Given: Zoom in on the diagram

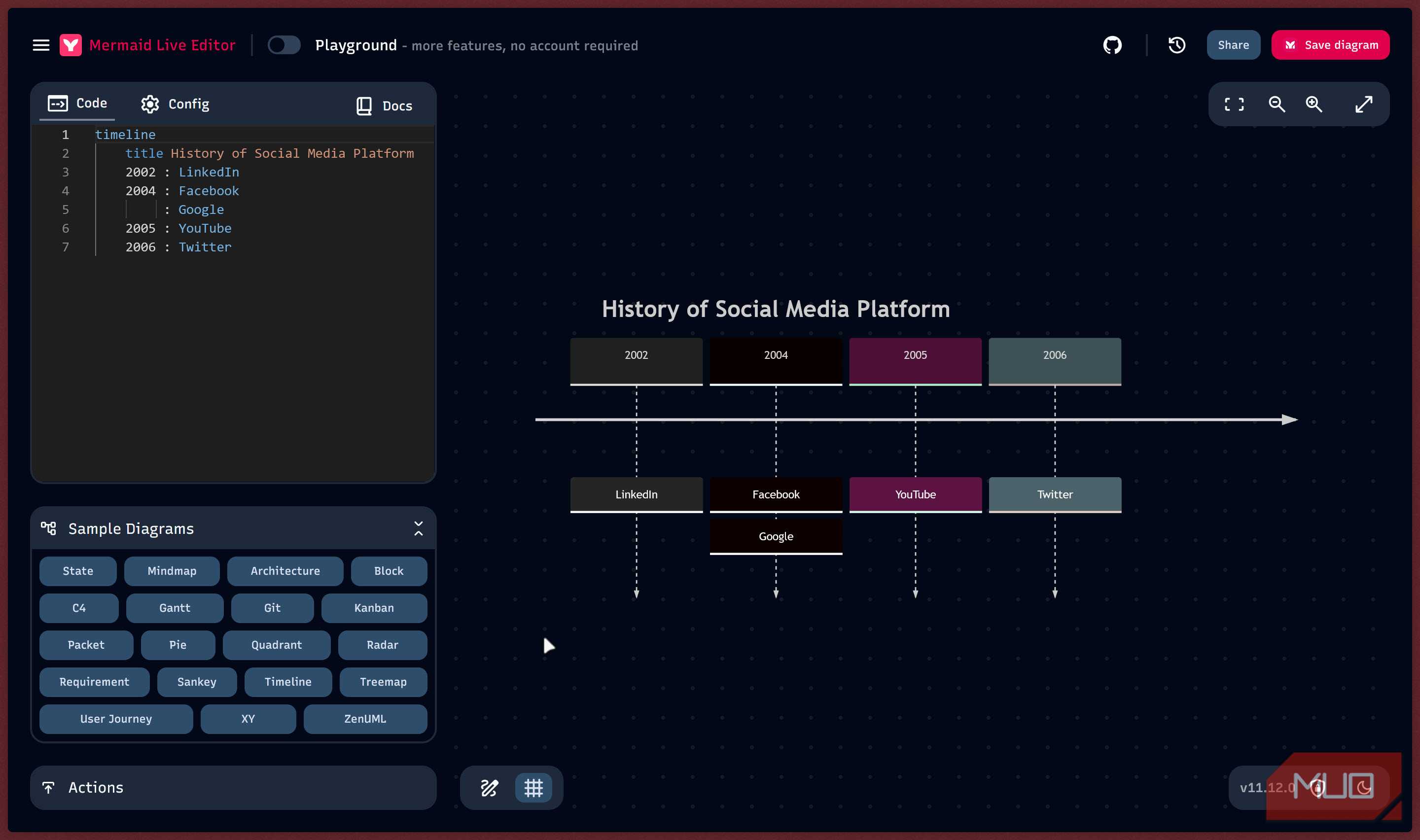Looking at the screenshot, I should (1314, 104).
